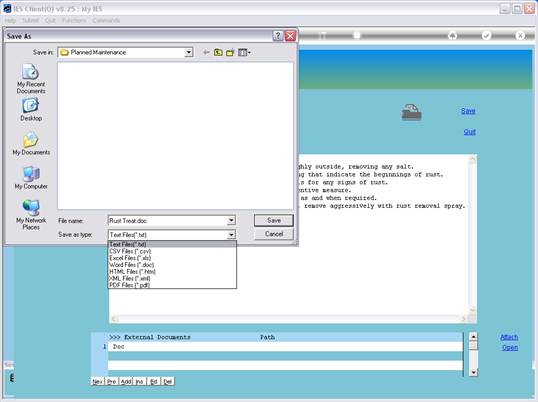538x402 pixels.
Task: Click the Save button in dialog
Action: pyautogui.click(x=274, y=221)
